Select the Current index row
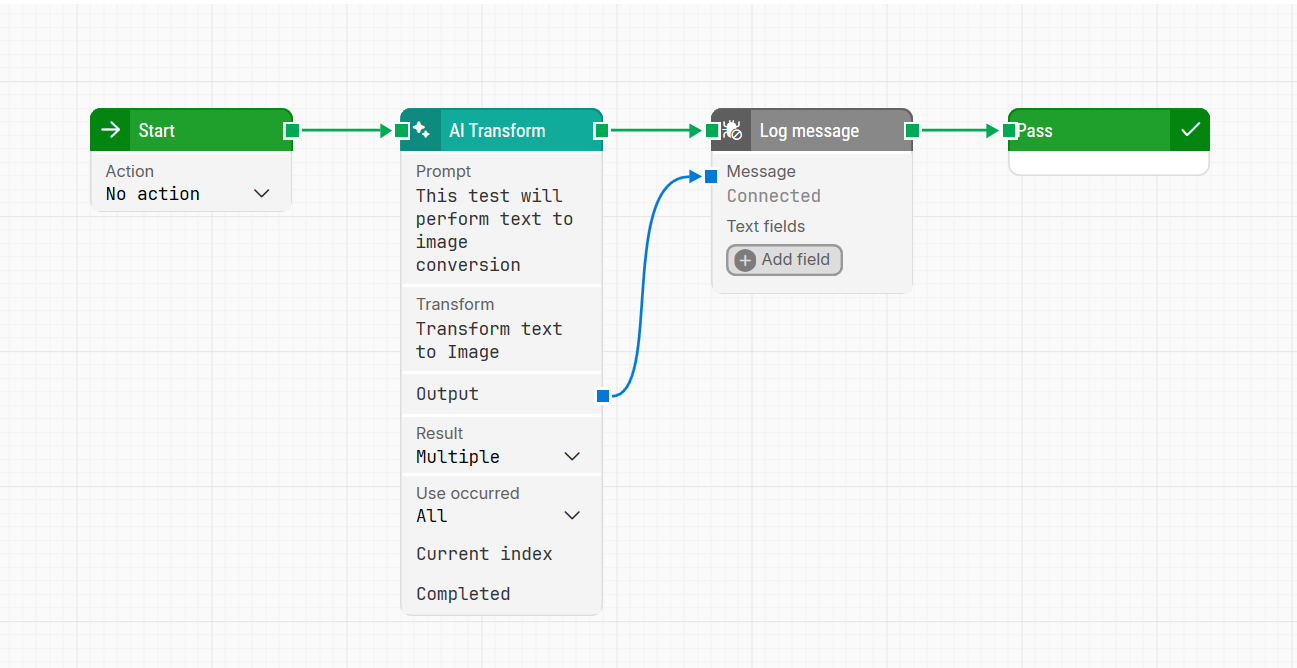This screenshot has height=668, width=1297. point(485,554)
